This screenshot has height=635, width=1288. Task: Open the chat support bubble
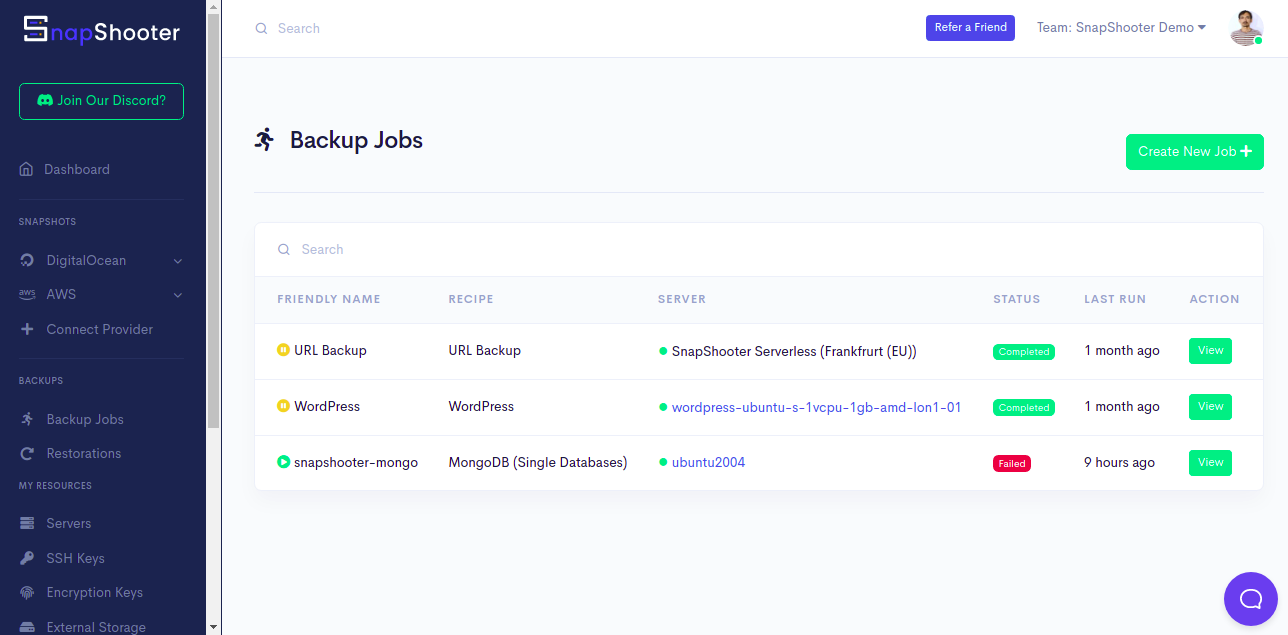[x=1251, y=599]
